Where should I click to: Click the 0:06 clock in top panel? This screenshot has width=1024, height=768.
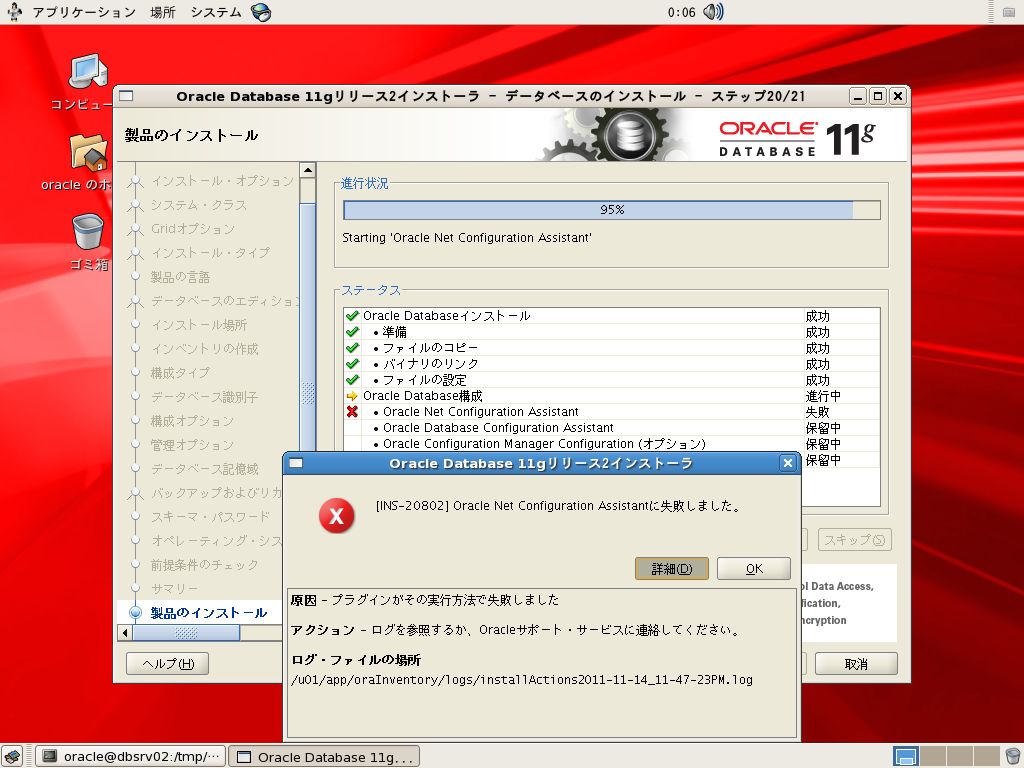(681, 12)
